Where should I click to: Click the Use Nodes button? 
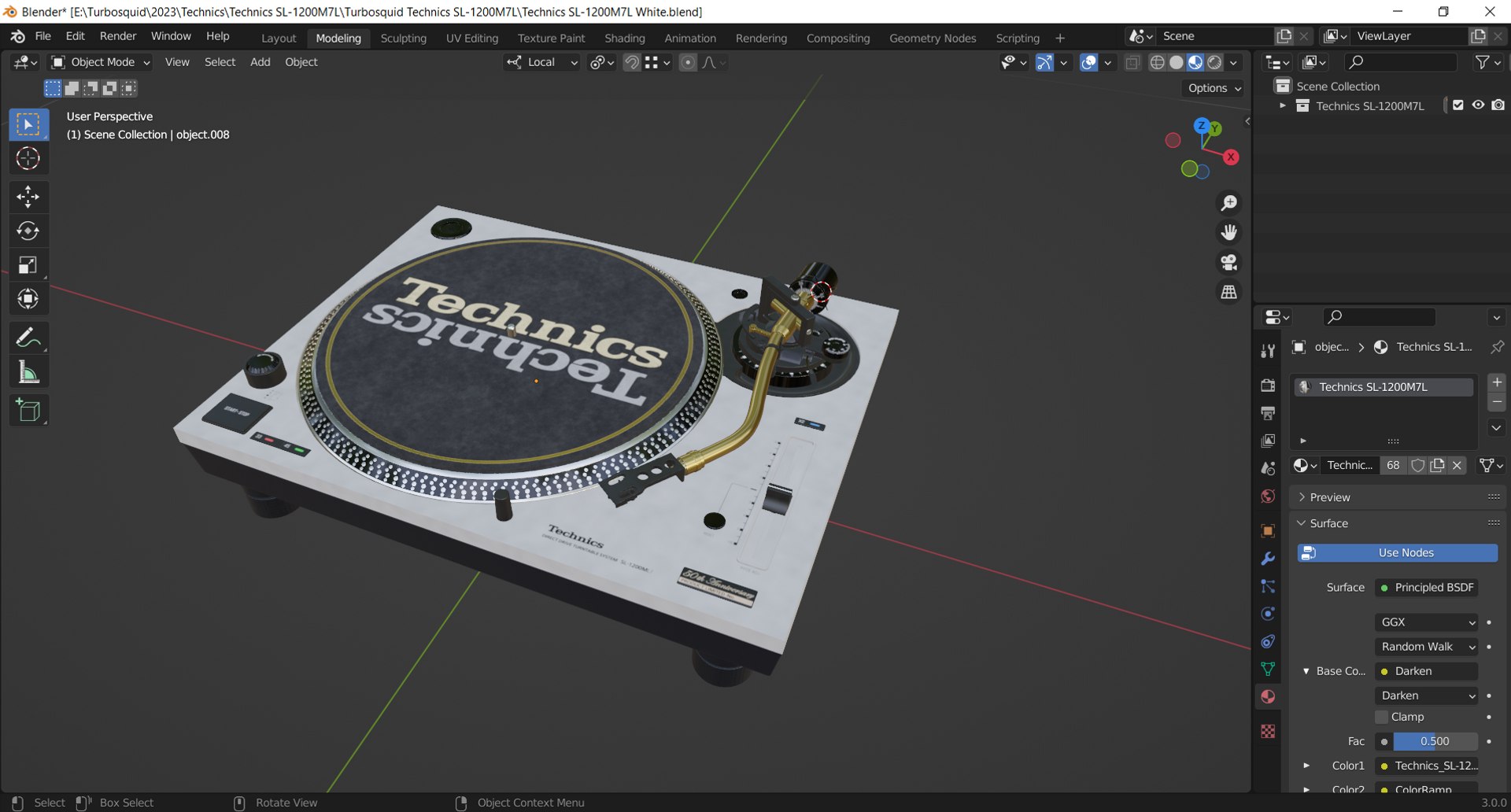(x=1398, y=553)
